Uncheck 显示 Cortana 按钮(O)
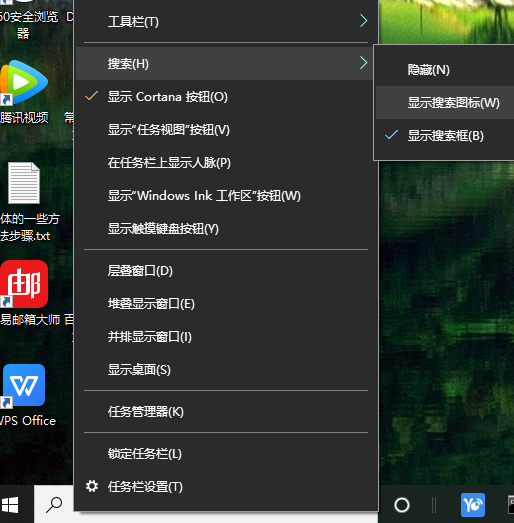The image size is (514, 523). 226,97
